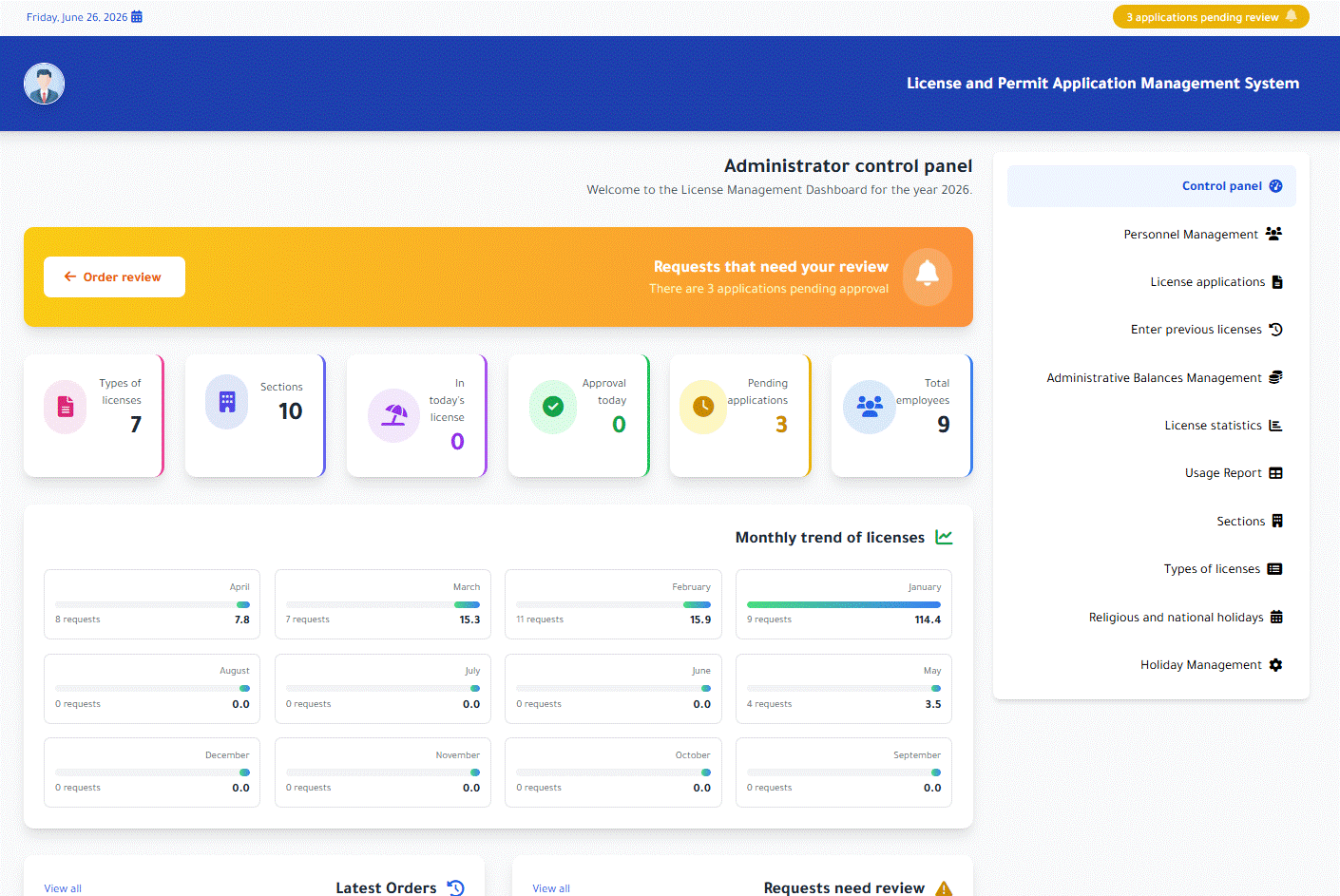1340x896 pixels.
Task: Open Religious and national holidays calendar icon
Action: click(x=1276, y=617)
